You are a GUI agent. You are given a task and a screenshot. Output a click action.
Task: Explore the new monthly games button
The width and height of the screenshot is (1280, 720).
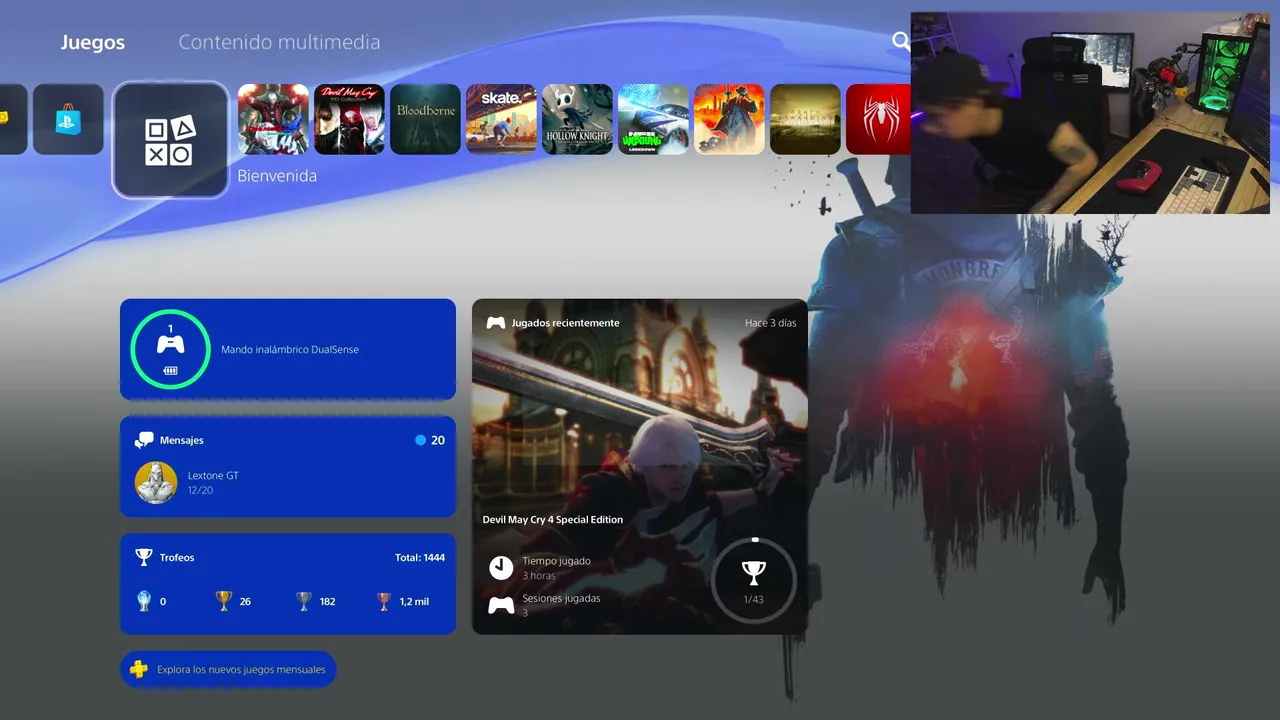(228, 669)
